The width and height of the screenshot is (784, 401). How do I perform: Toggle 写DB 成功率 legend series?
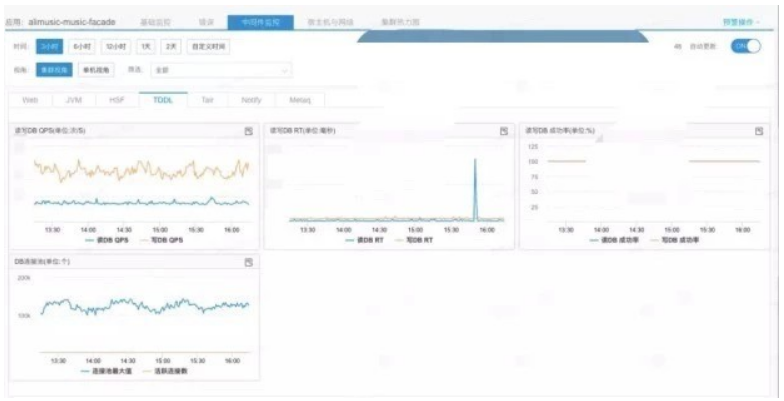[674, 240]
